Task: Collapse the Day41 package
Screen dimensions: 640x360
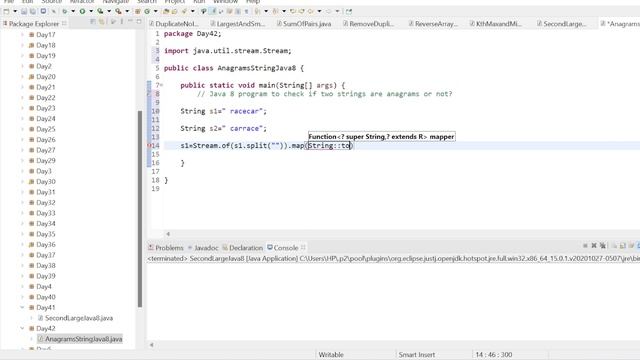Action: 22,307
